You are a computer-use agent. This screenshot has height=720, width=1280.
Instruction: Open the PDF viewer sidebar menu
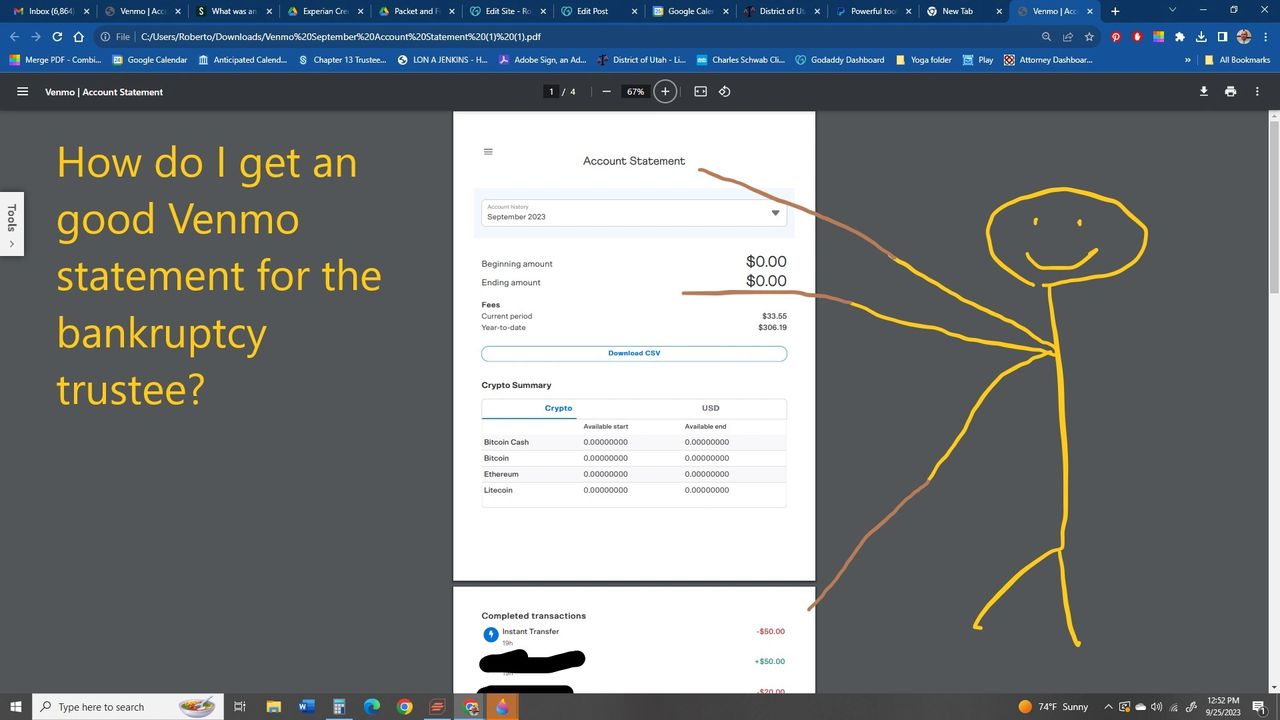coord(22,92)
